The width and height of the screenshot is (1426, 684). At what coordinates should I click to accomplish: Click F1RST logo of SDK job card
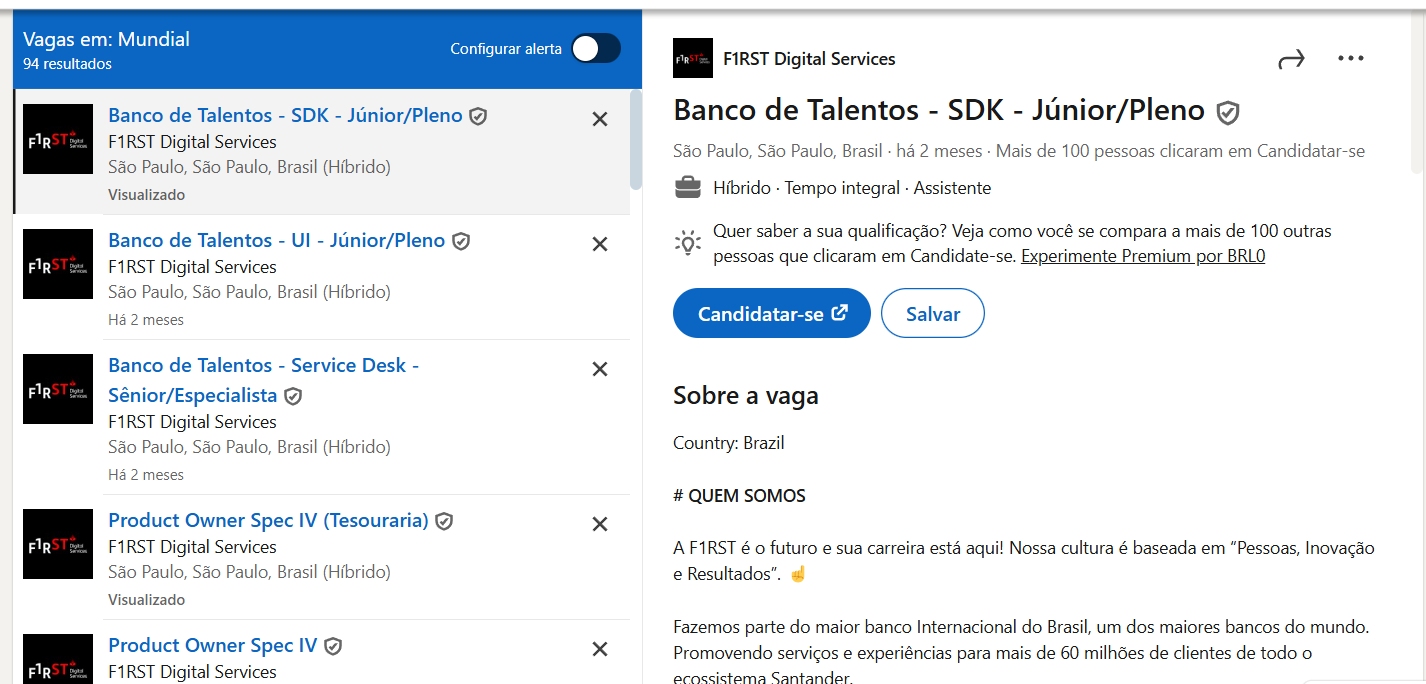click(x=58, y=139)
